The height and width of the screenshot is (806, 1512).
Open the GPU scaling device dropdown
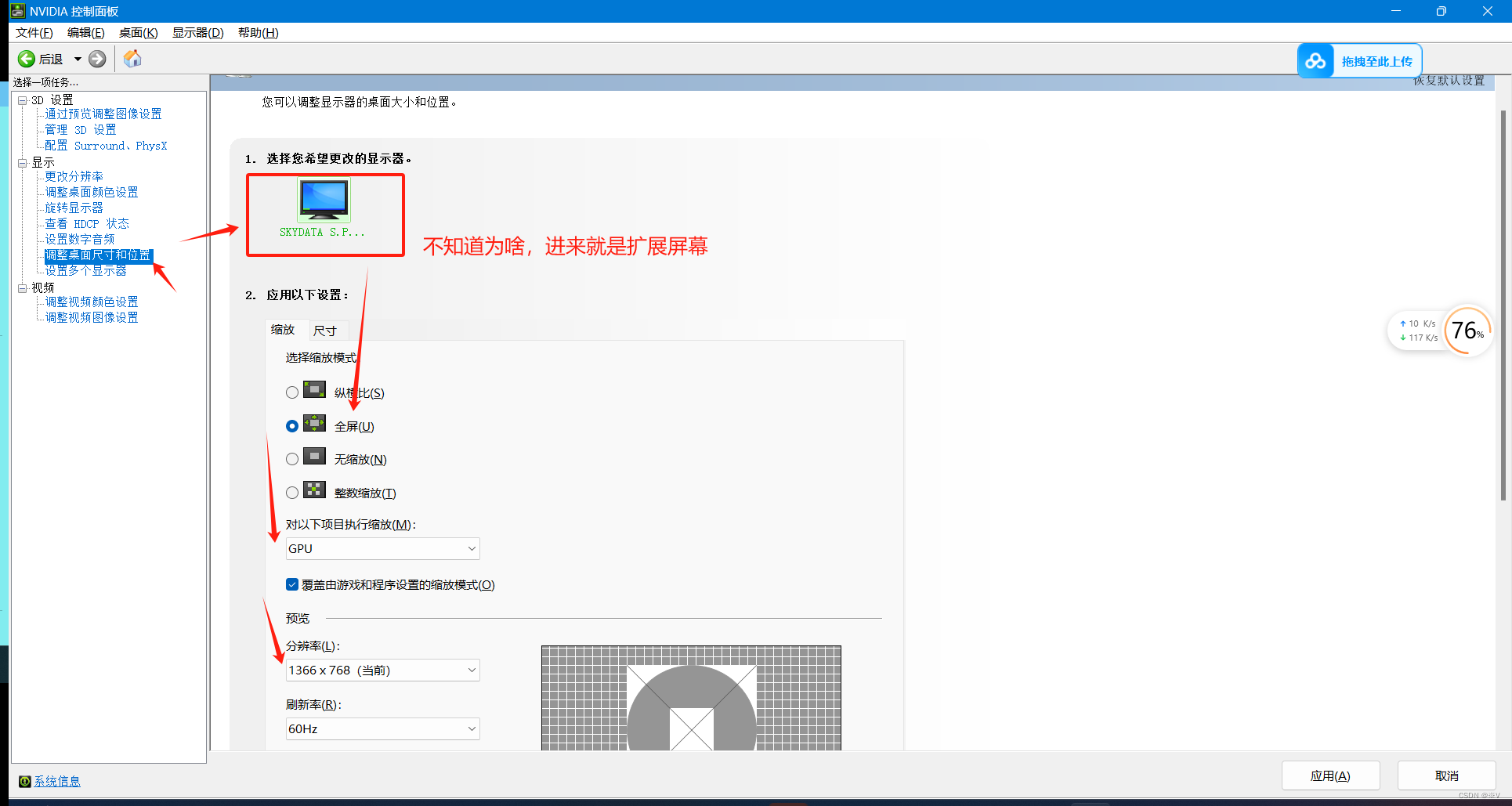tap(382, 548)
